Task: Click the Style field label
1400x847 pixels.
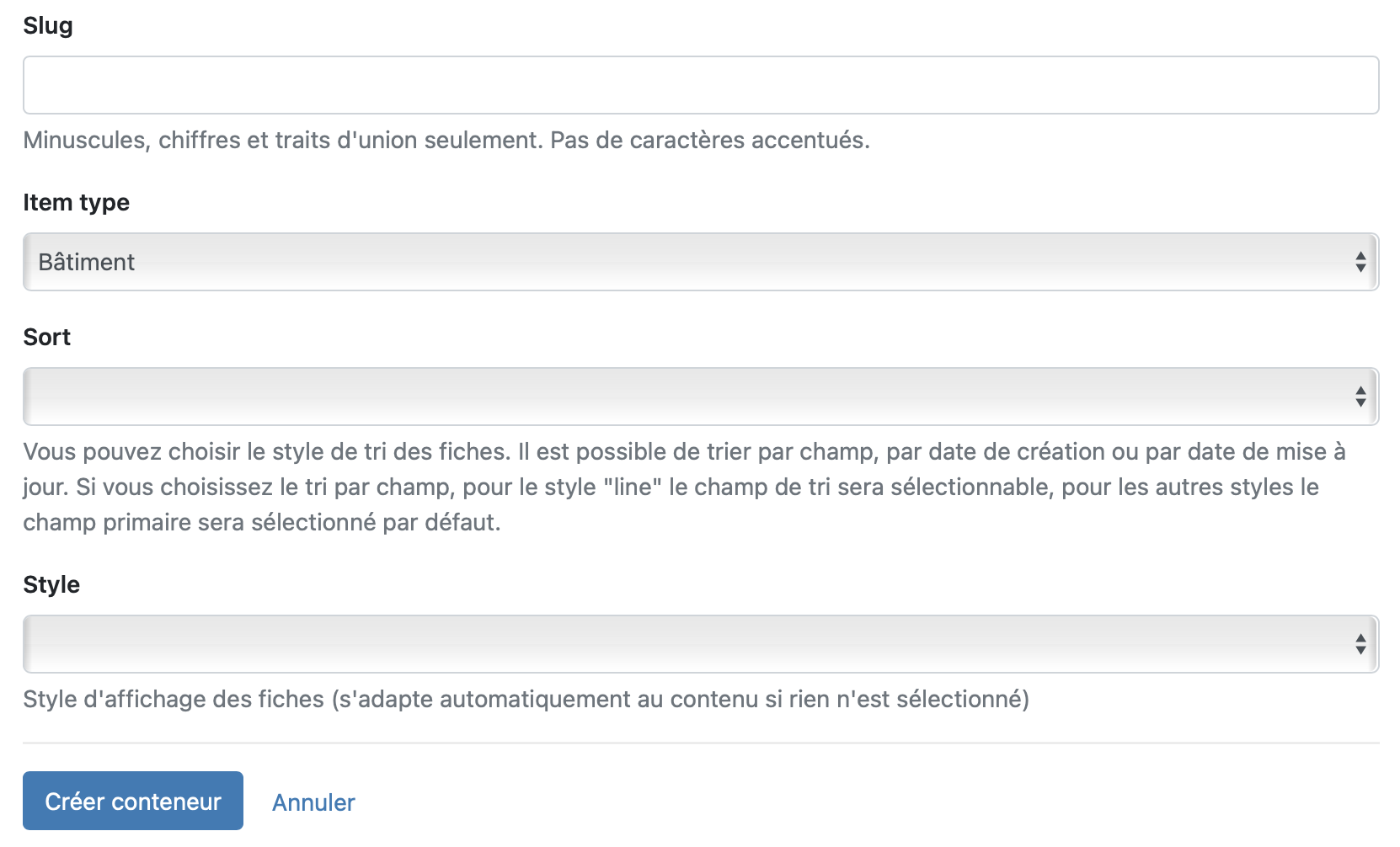Action: coord(51,585)
